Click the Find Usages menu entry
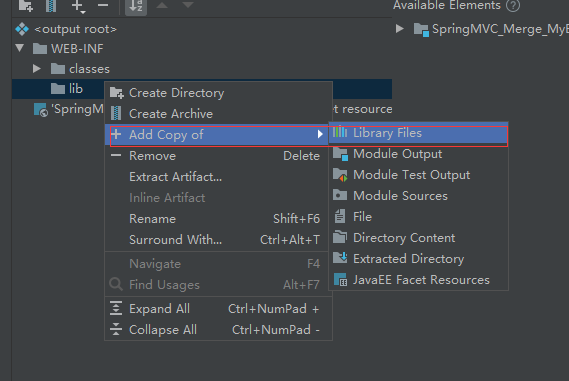The height and width of the screenshot is (381, 569). (218, 285)
